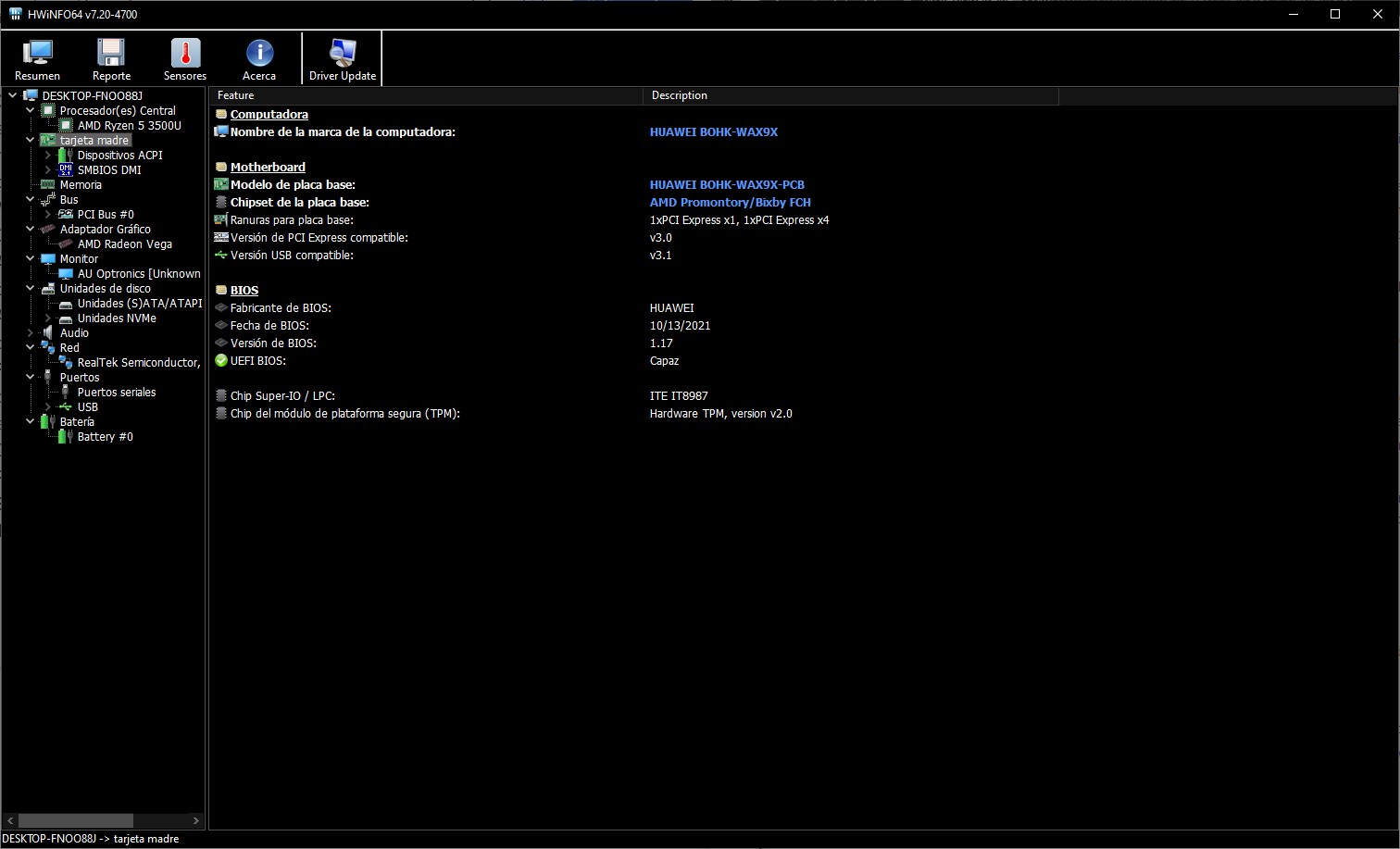Click the USB tree icon
The height and width of the screenshot is (849, 1400).
coord(66,406)
